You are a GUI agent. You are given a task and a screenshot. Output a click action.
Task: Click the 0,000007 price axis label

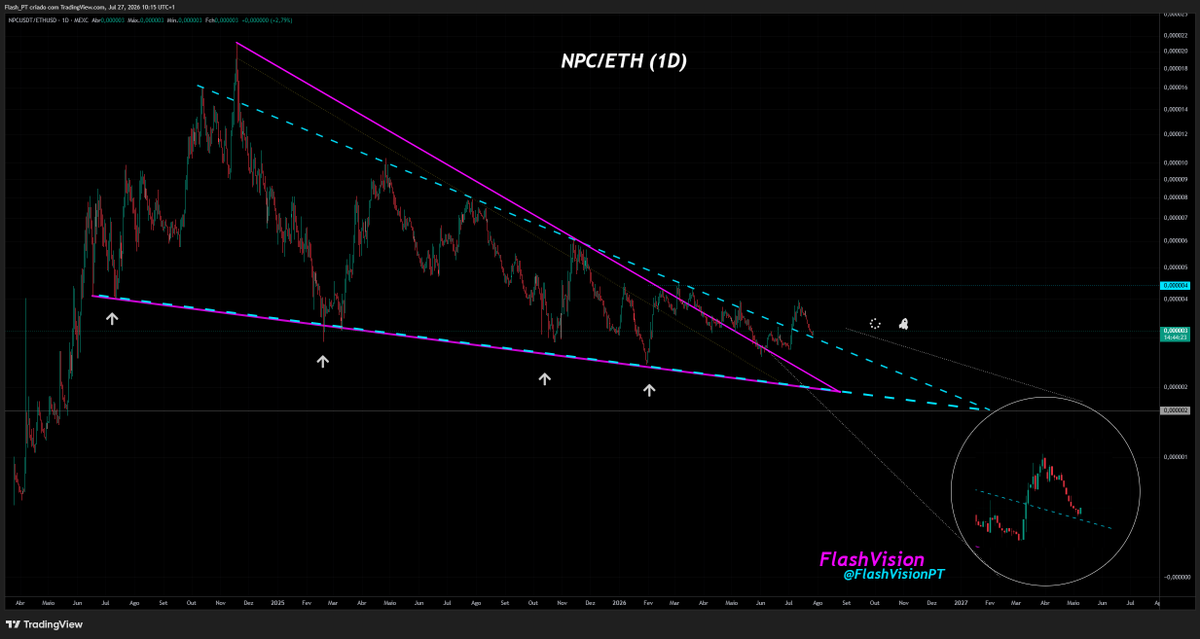click(1176, 217)
